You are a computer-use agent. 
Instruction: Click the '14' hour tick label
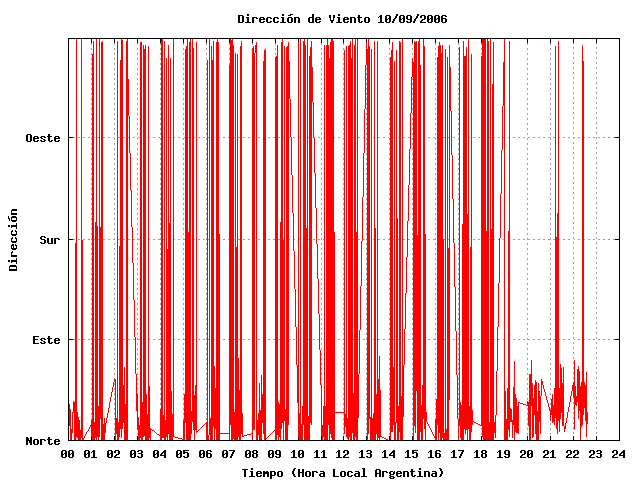tap(389, 454)
